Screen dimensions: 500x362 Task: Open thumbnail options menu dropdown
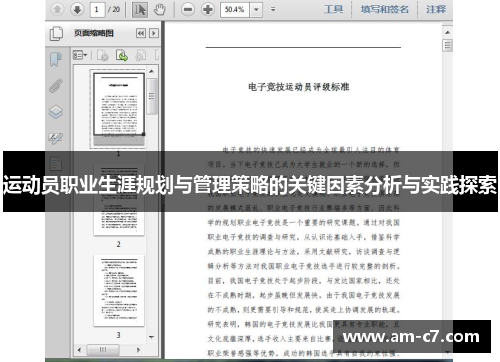click(80, 55)
